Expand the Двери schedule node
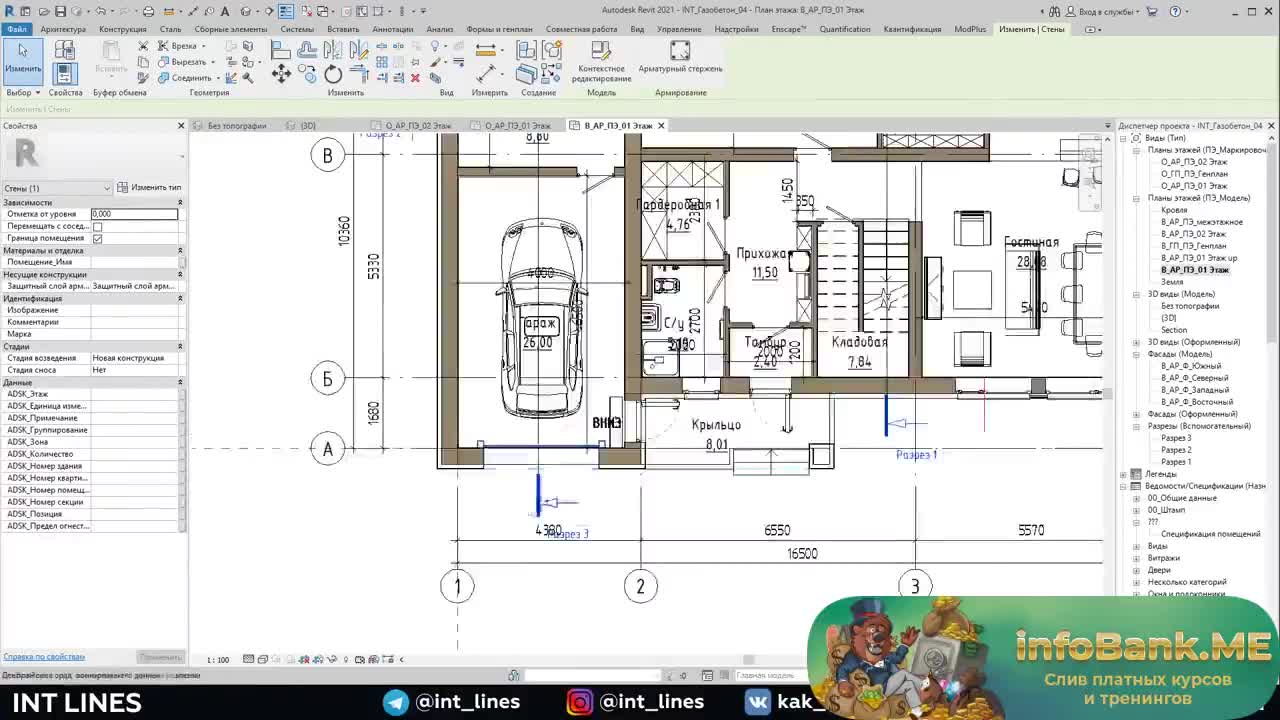 point(1136,570)
